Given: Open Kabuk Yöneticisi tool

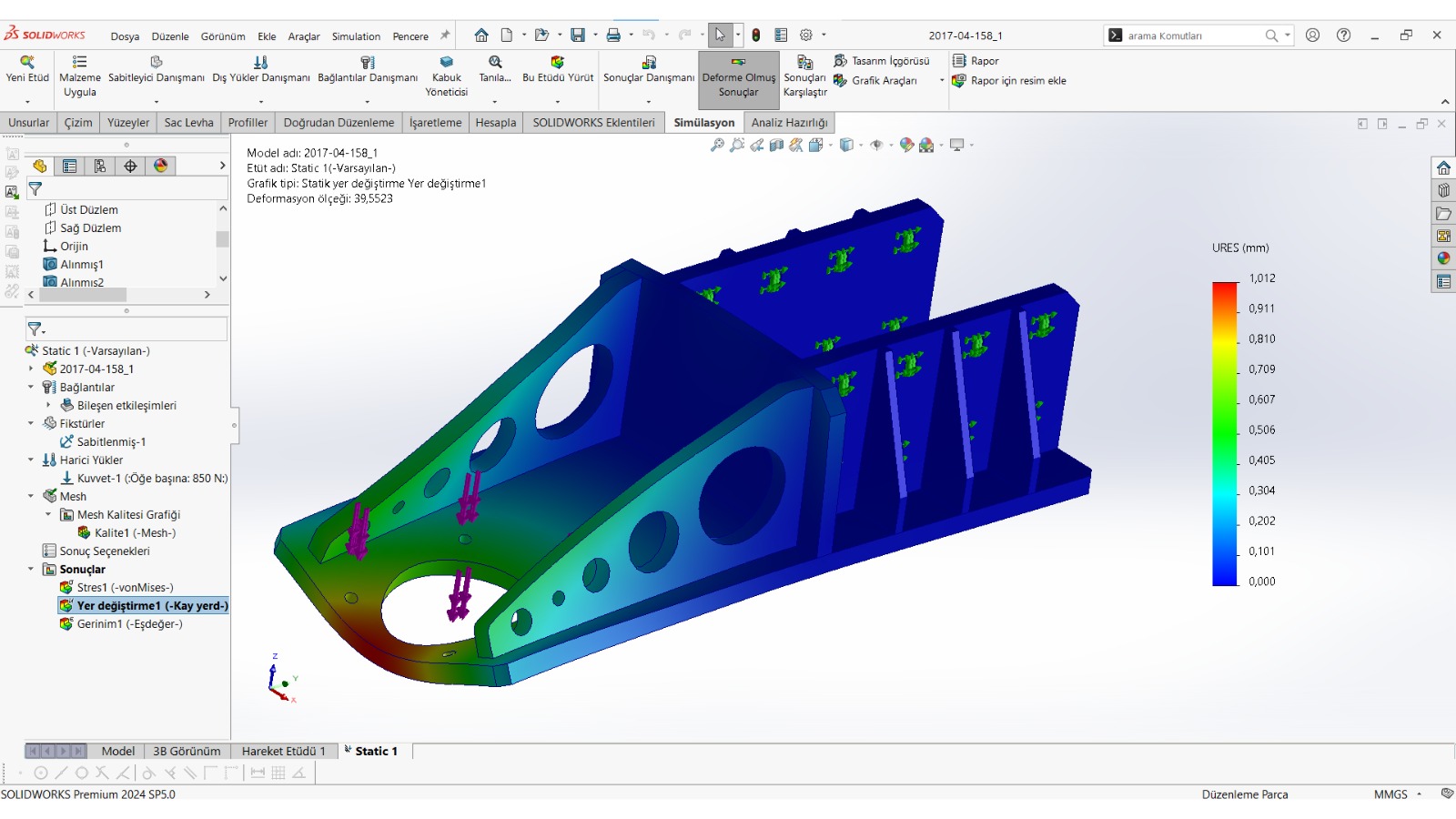Looking at the screenshot, I should click(447, 76).
